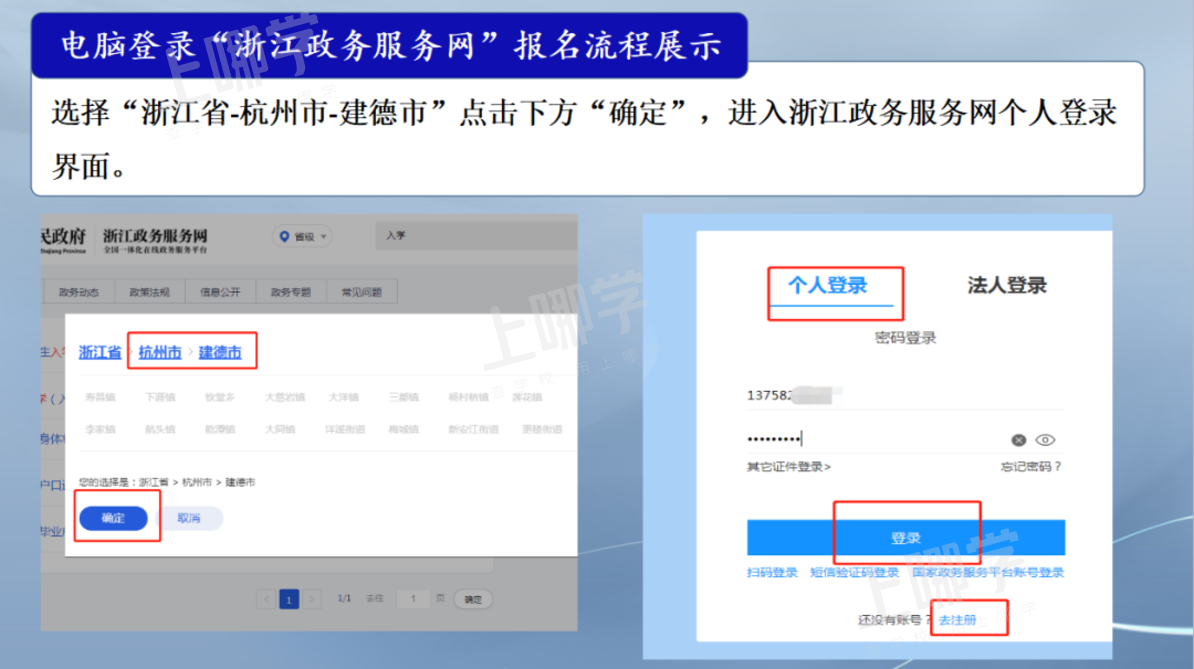
Task: Choose 寿昌镇 from the town list
Action: point(100,397)
